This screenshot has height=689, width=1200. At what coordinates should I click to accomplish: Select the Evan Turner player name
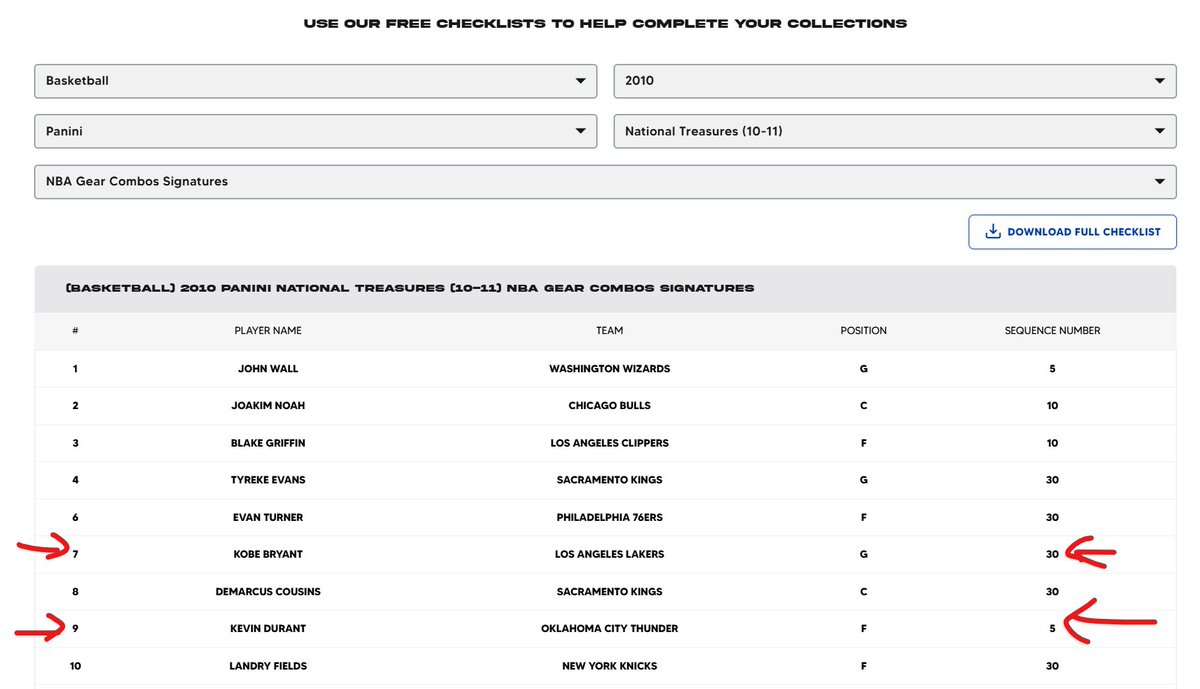268,517
